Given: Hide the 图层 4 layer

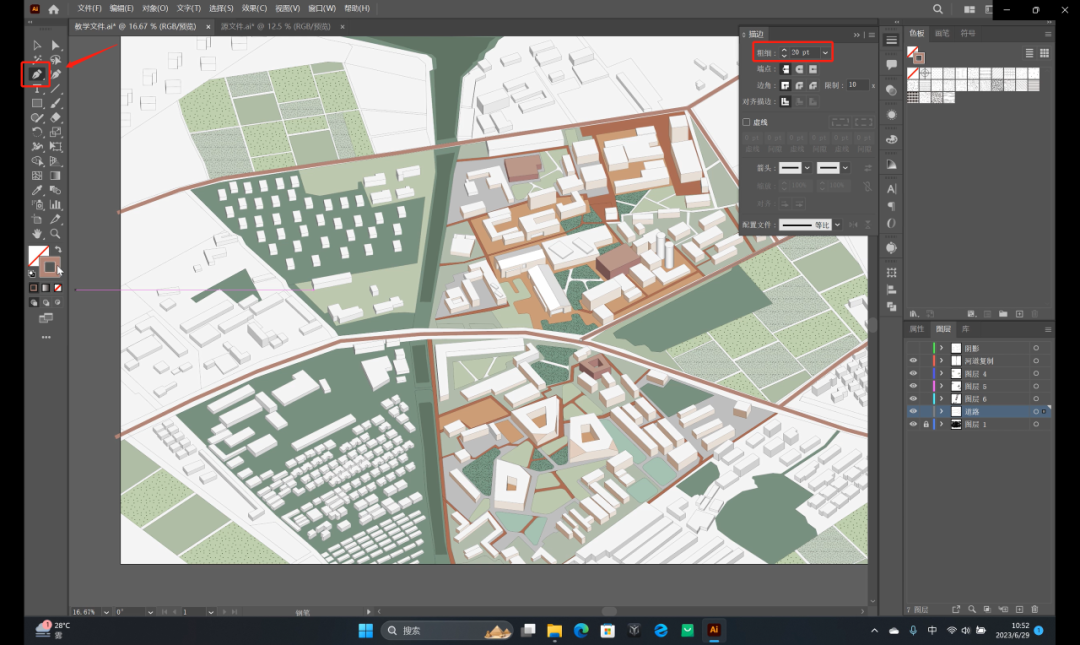Looking at the screenshot, I should coord(913,373).
